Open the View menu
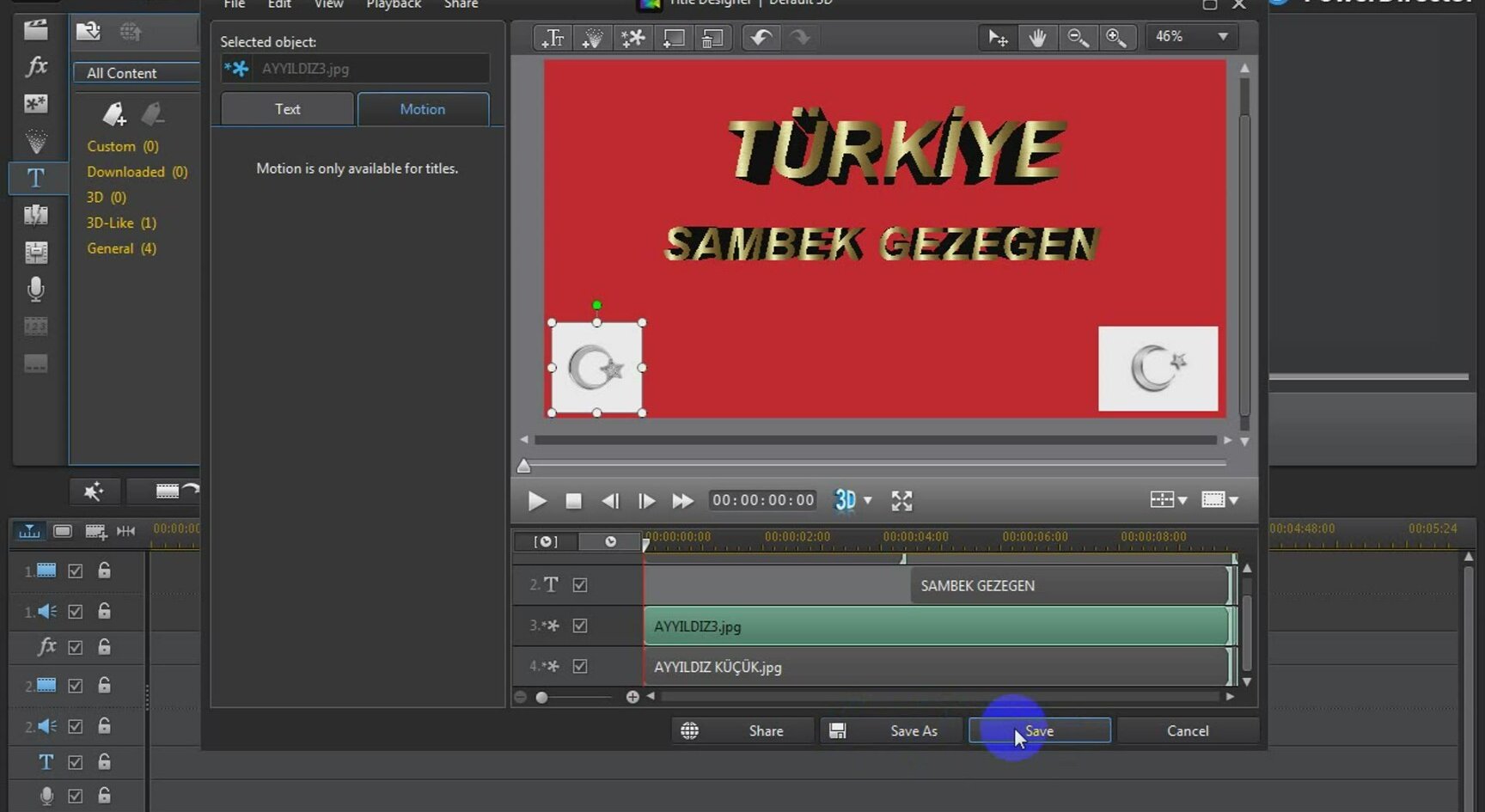The width and height of the screenshot is (1485, 812). (328, 4)
